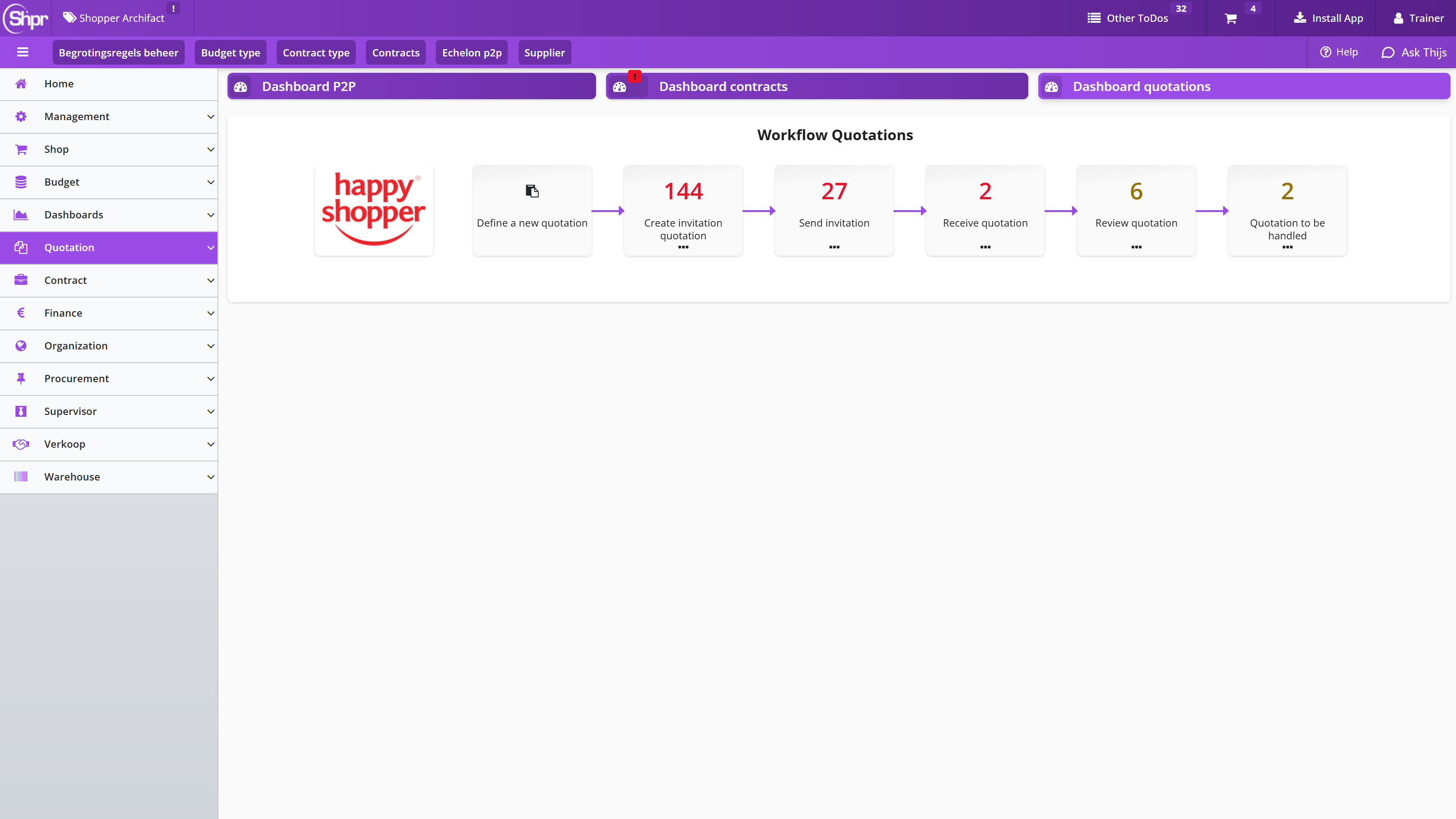Image resolution: width=1456 pixels, height=819 pixels.
Task: Click the Supervisor icon in sidebar
Action: (21, 411)
